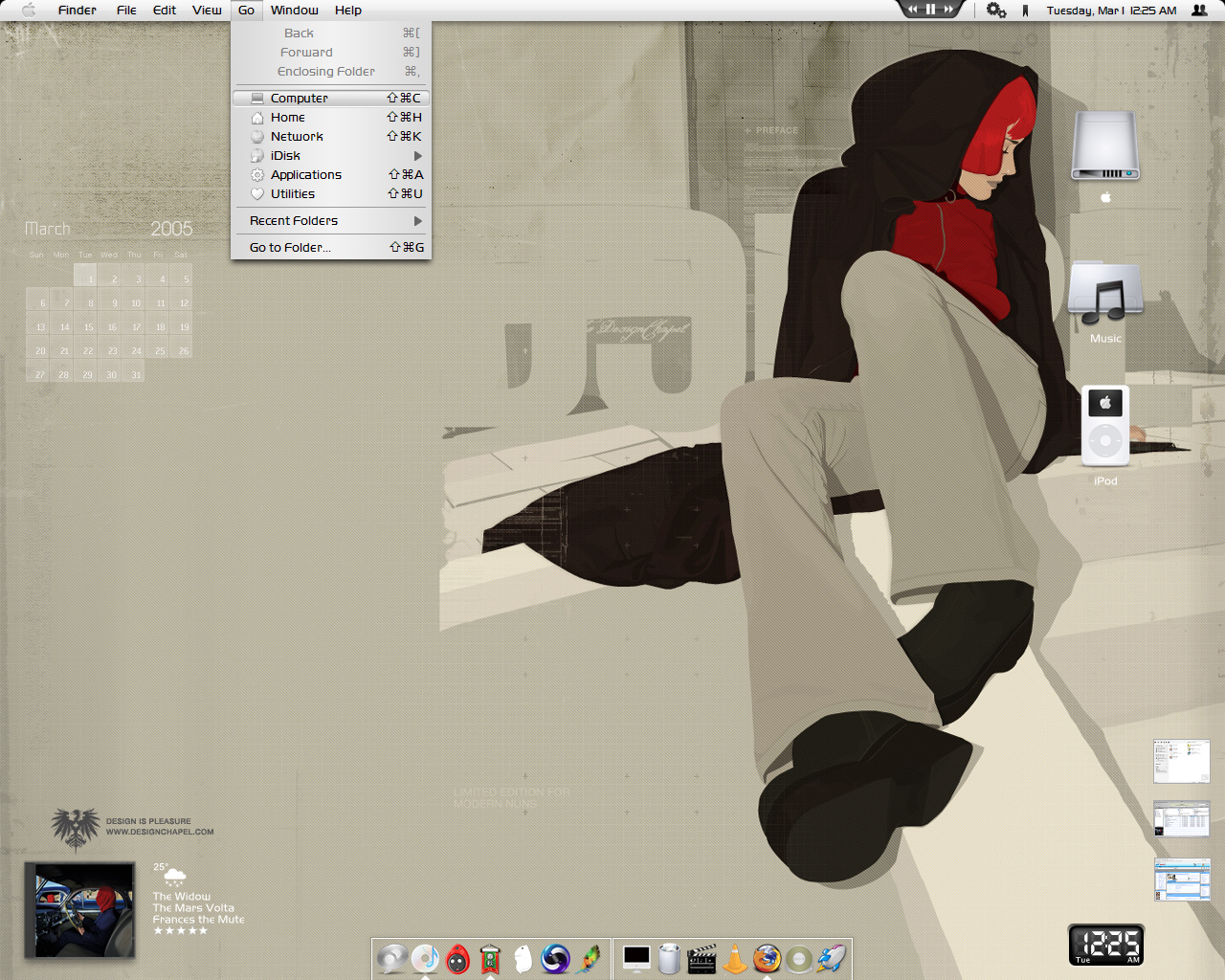Screen dimensions: 1225x980
Task: Open the blue swirl dock icon
Action: tap(555, 958)
